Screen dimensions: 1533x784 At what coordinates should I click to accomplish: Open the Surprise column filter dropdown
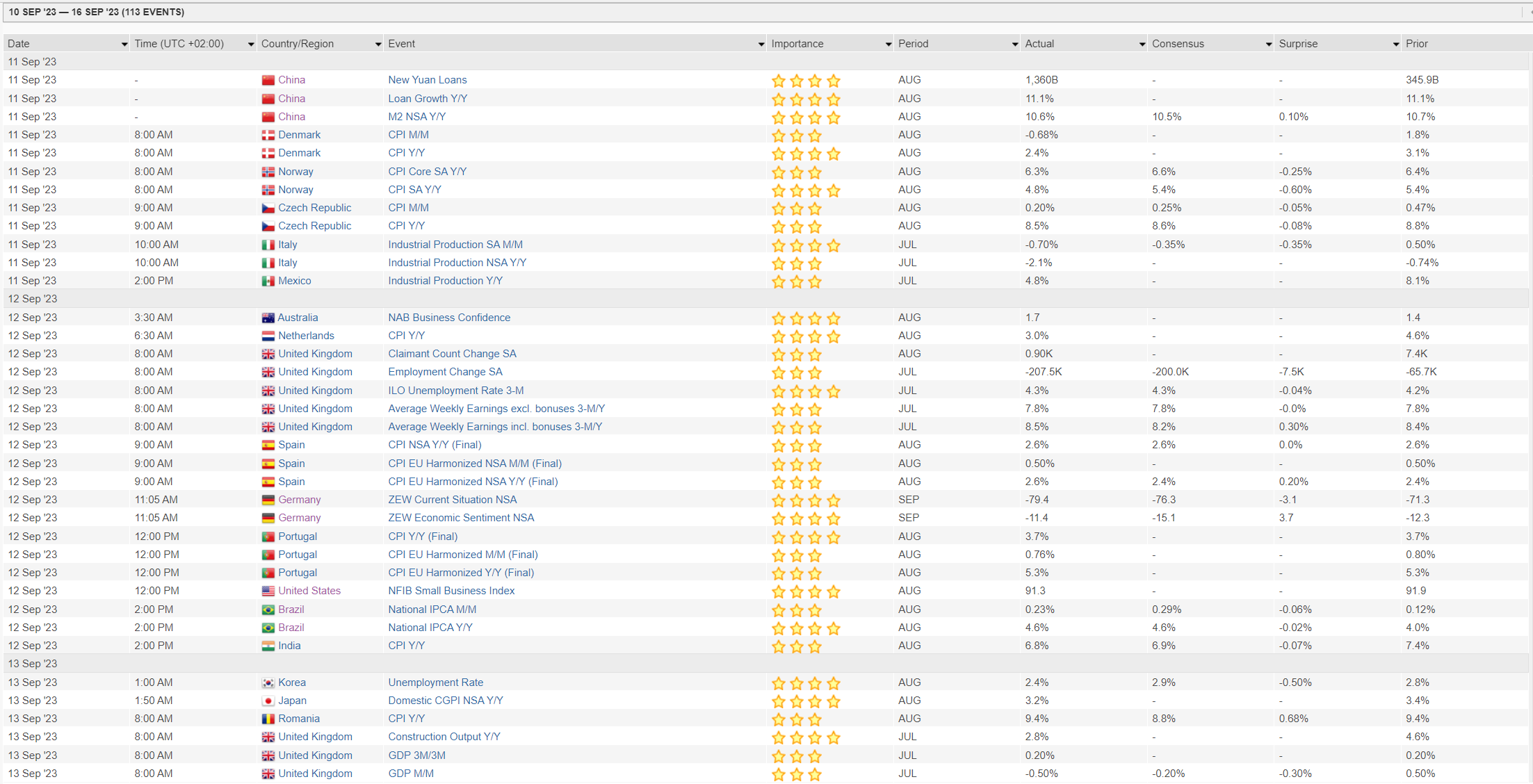1395,44
